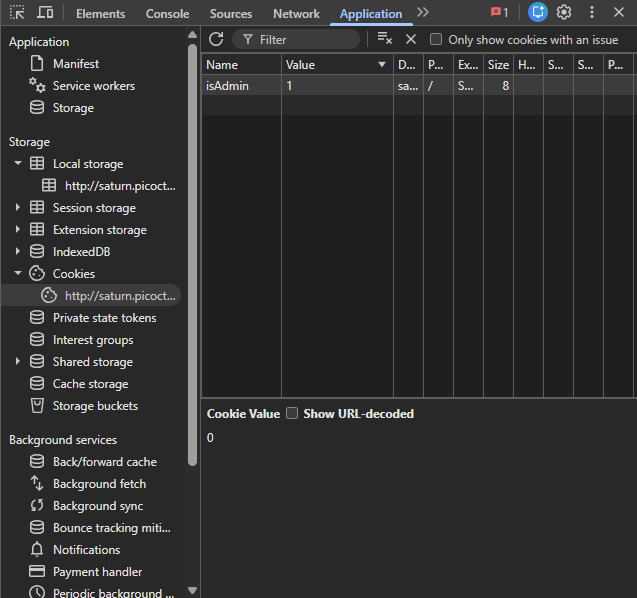Open Manifest in Application section
Image resolution: width=637 pixels, height=598 pixels.
click(x=76, y=64)
